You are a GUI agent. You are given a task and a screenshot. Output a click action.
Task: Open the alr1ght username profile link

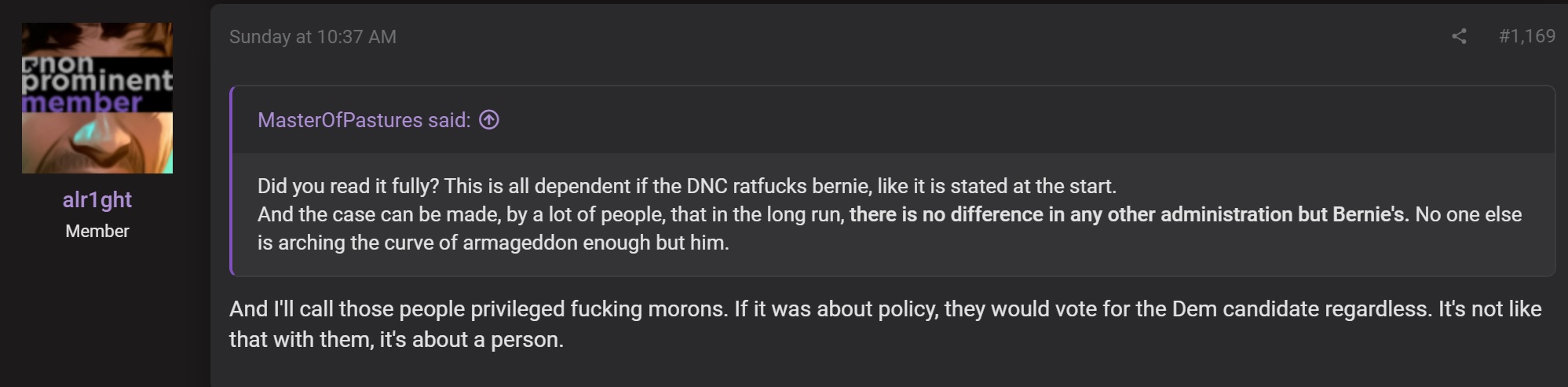97,199
